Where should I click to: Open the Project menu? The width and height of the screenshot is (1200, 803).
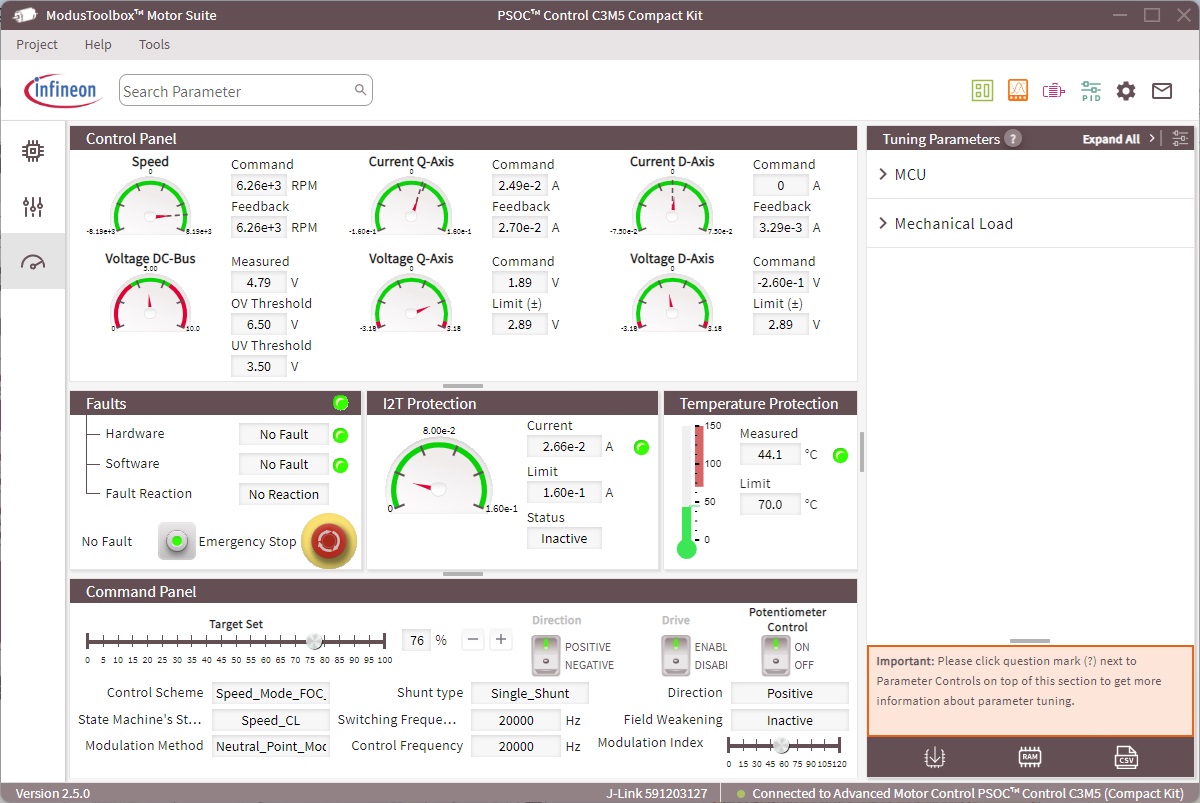point(37,45)
